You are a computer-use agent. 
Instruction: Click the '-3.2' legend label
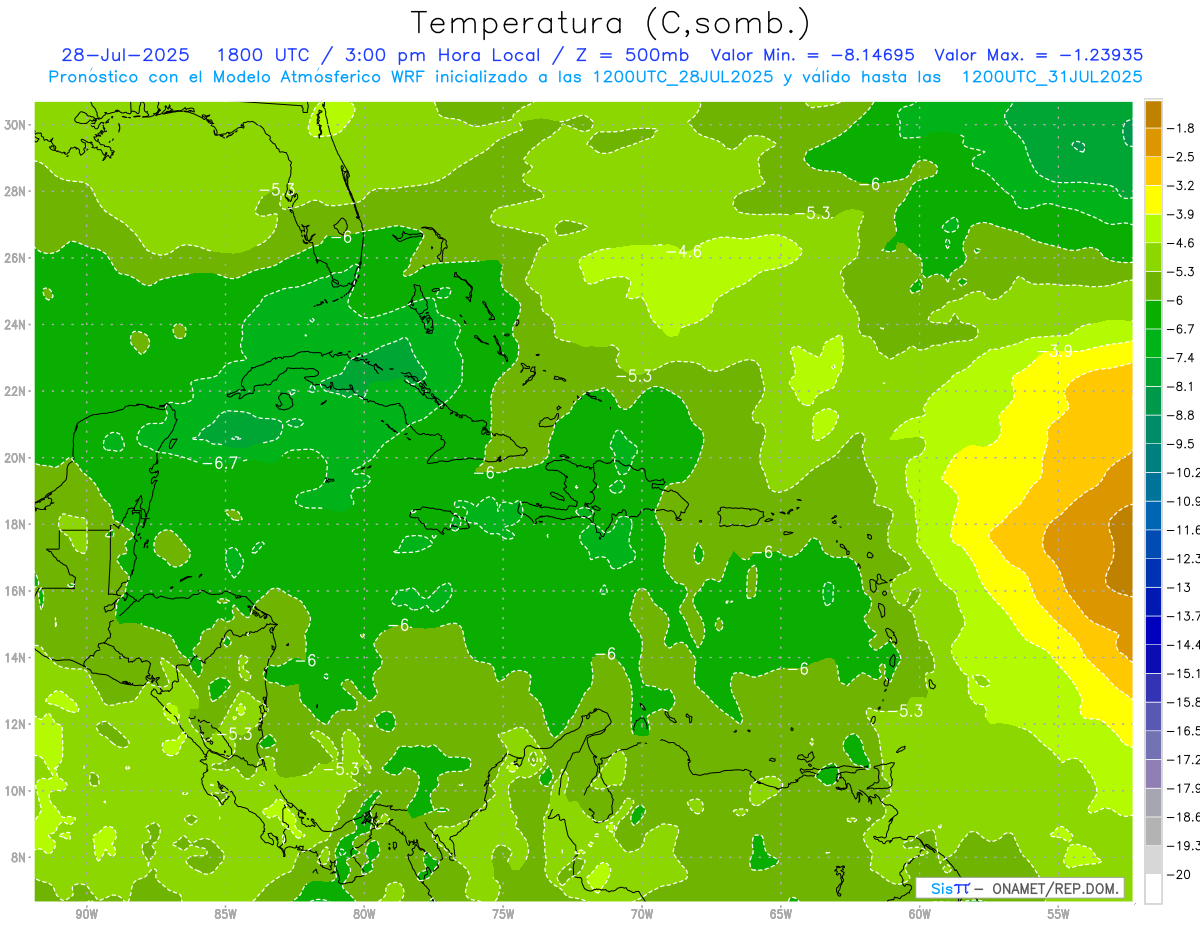[x=1181, y=185]
